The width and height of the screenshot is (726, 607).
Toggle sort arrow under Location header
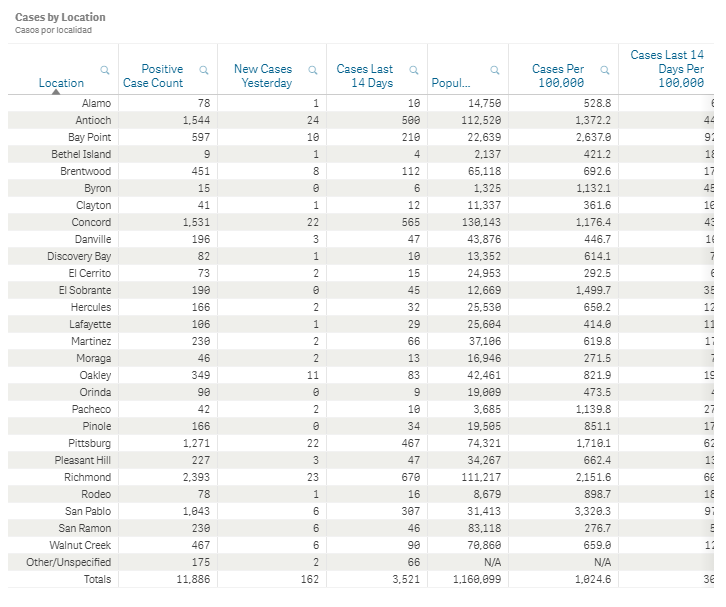point(56,92)
